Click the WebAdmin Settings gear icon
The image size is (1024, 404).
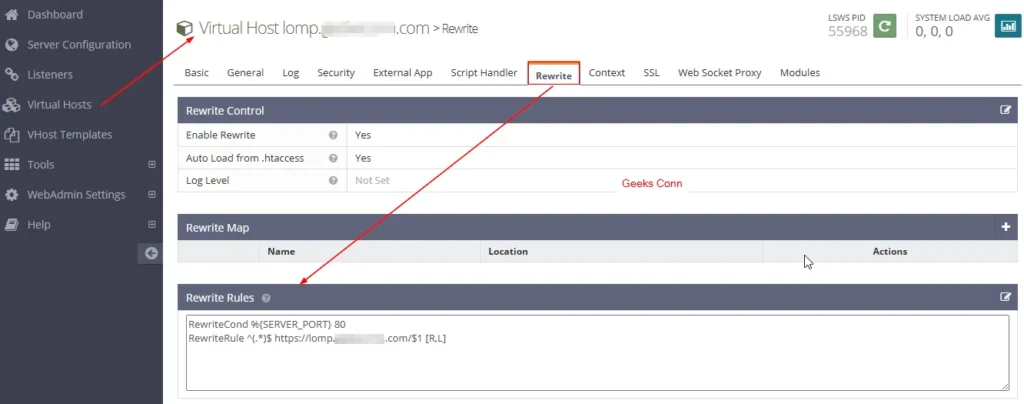point(11,194)
